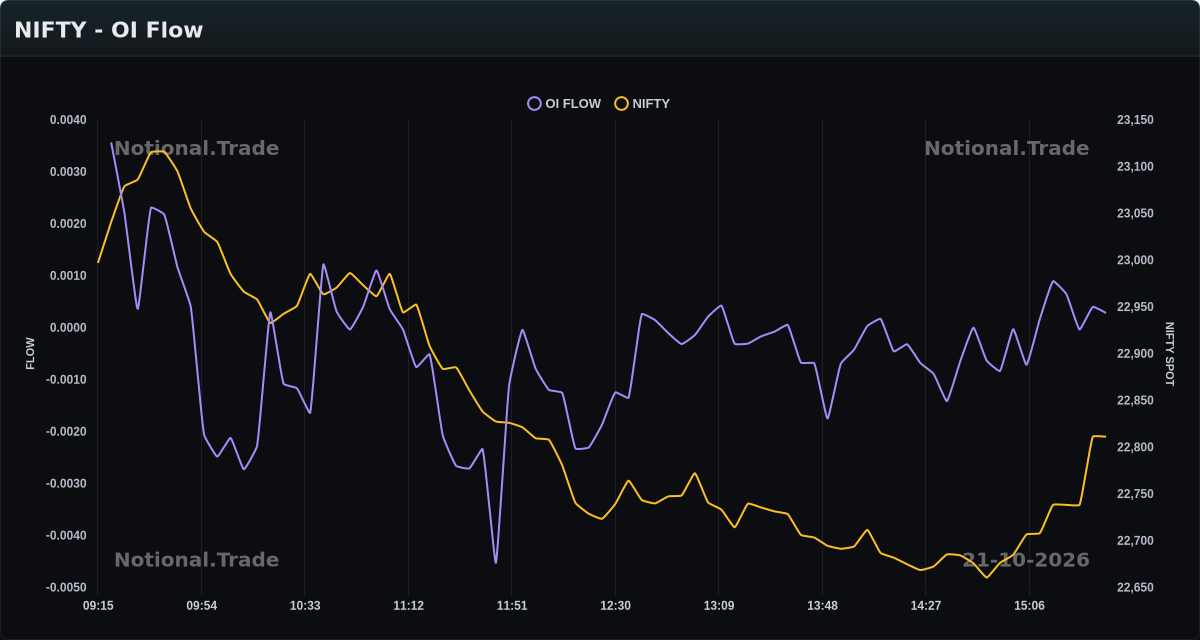This screenshot has height=640, width=1200.
Task: Toggle the NIFTY legend series
Action: [x=642, y=103]
